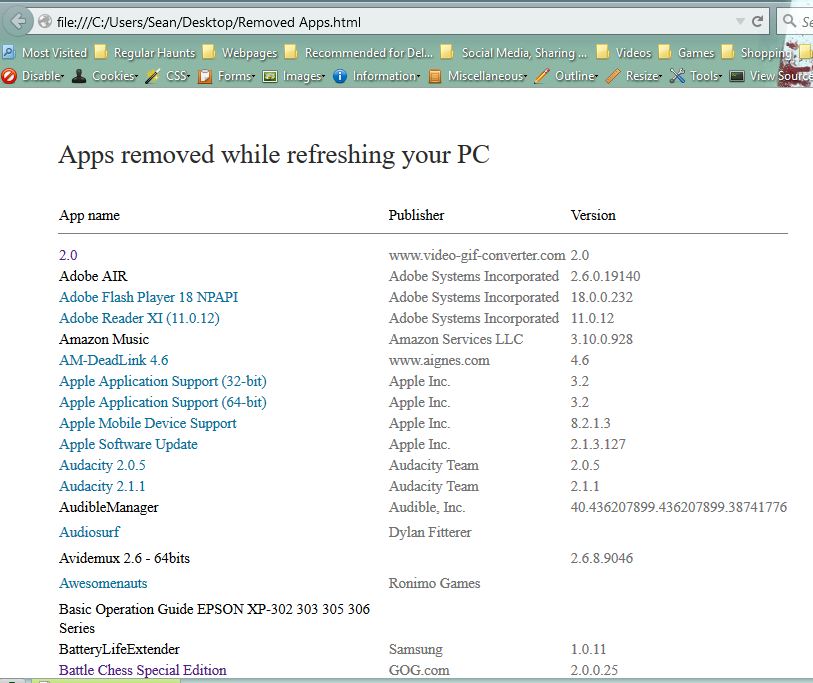Open the Disable toolbar menu
This screenshot has height=683, width=813.
(43, 76)
